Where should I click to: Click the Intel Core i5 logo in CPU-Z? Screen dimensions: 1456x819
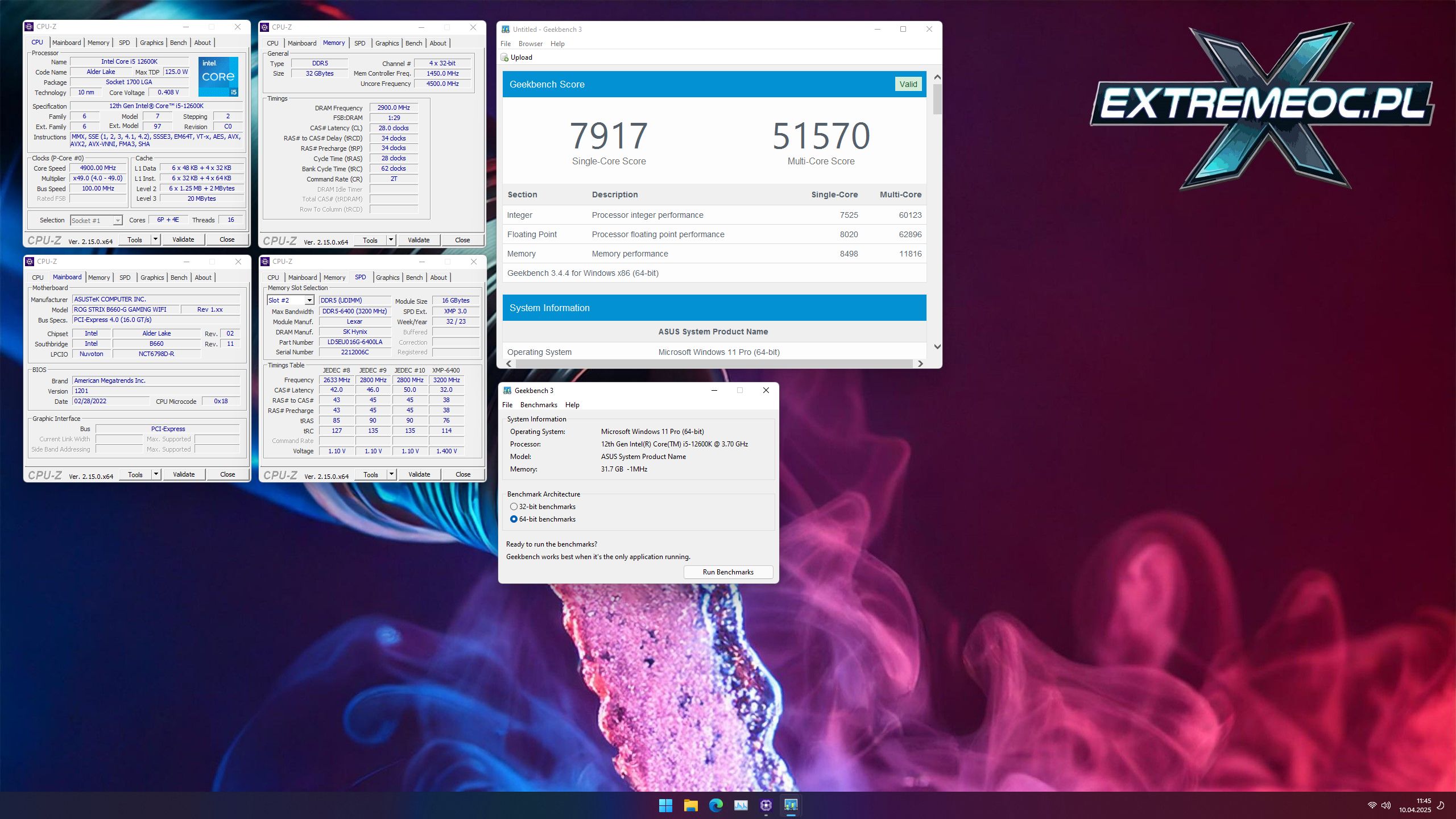point(218,76)
